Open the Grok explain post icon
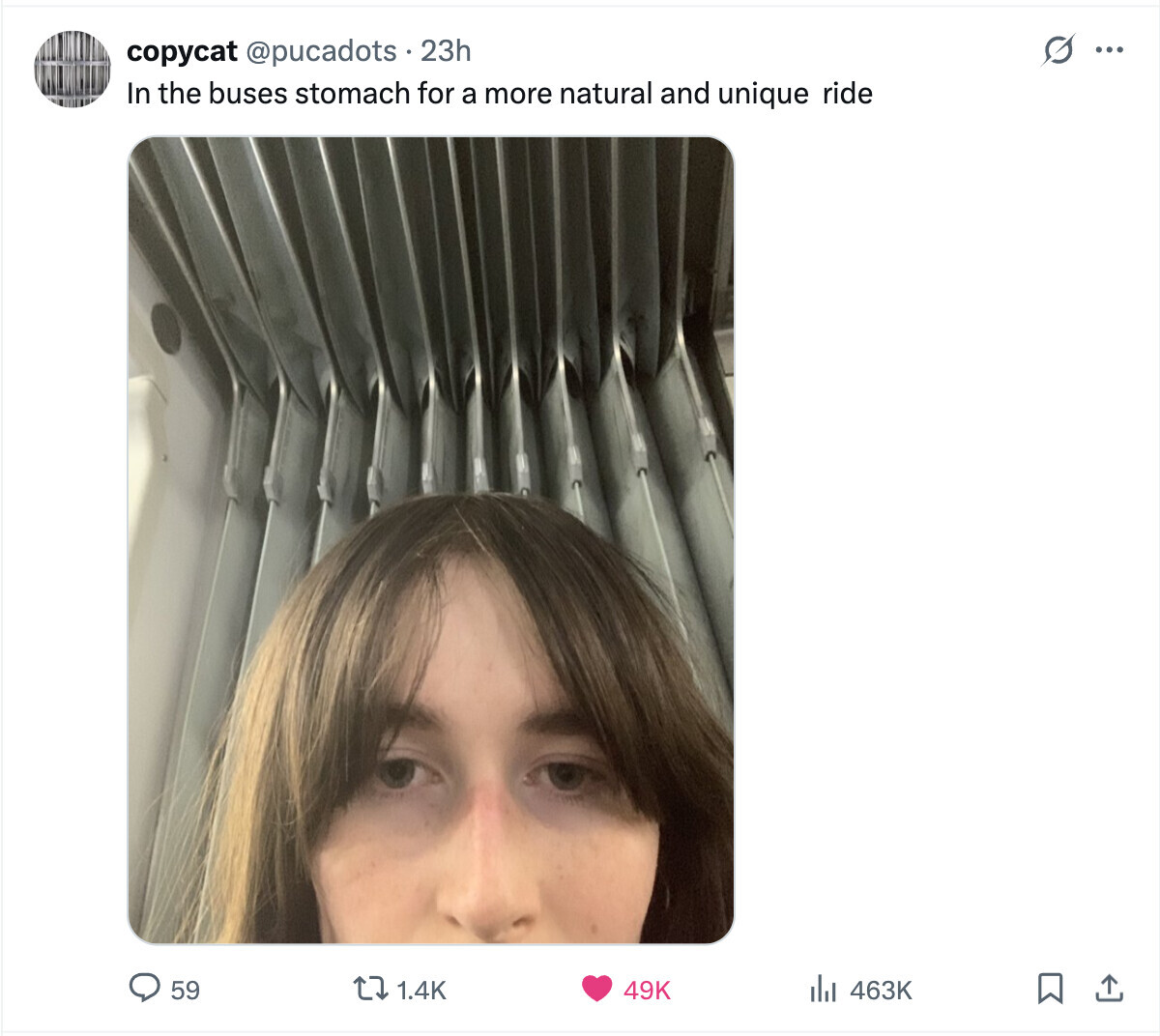Image resolution: width=1160 pixels, height=1036 pixels. pos(1058,49)
